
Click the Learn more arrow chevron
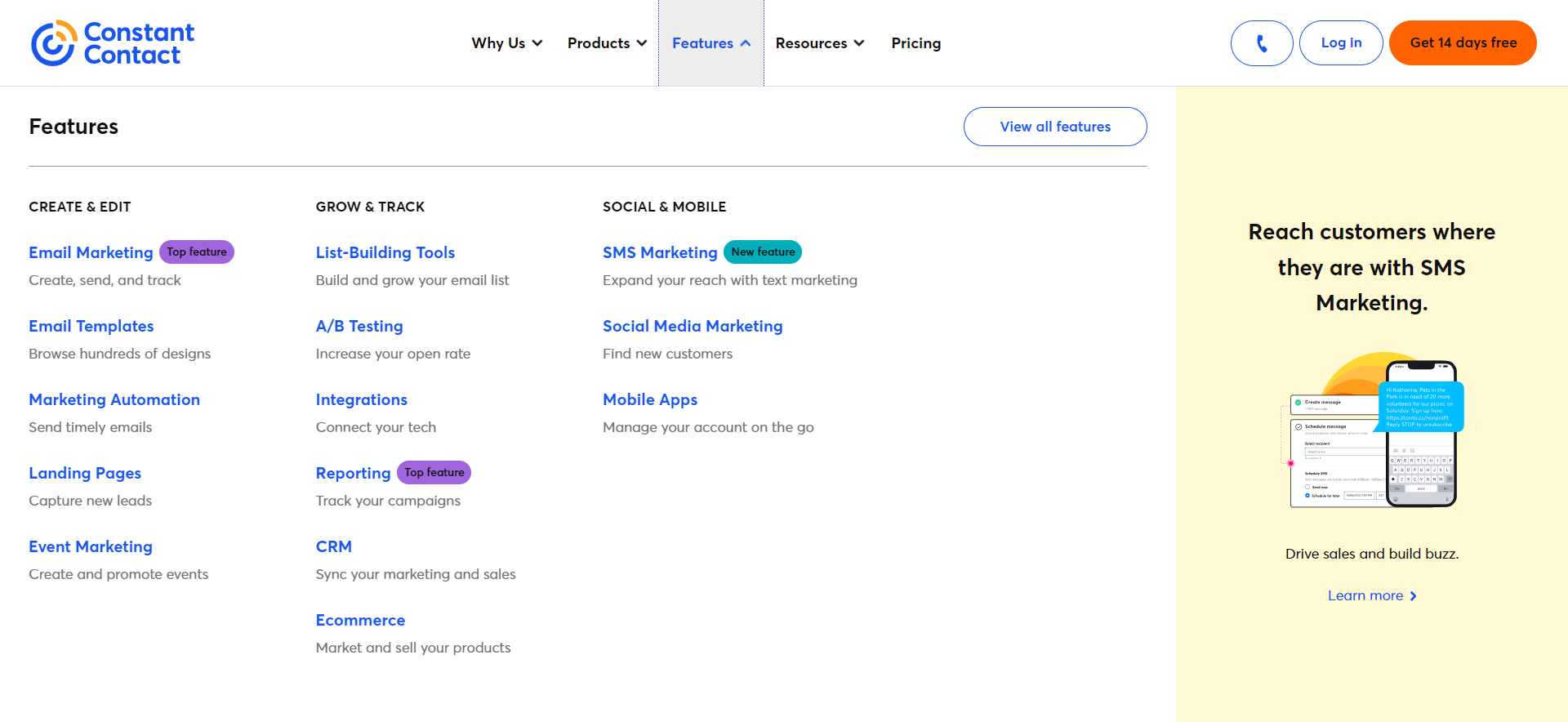(1413, 596)
